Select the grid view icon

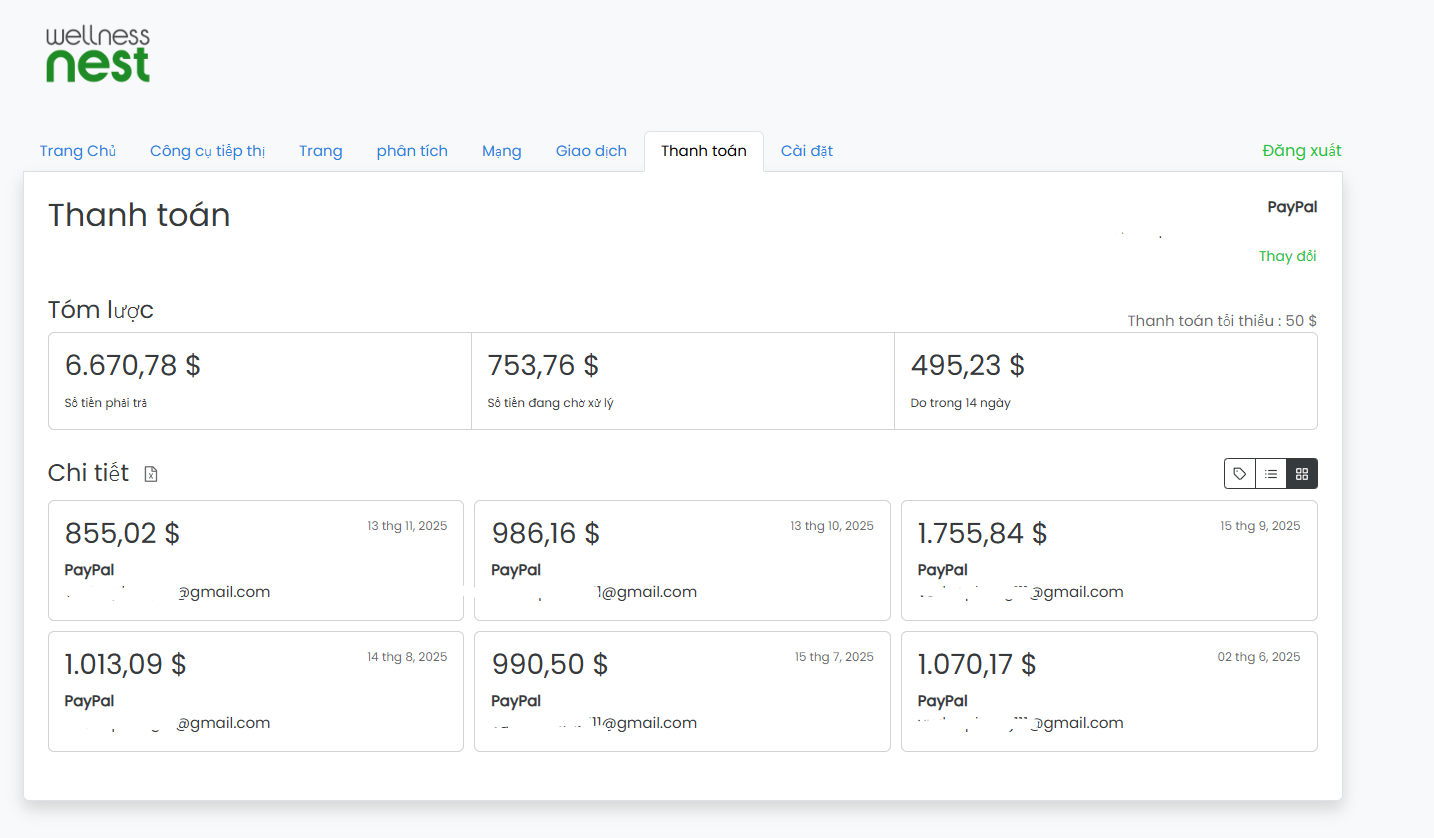[1302, 474]
